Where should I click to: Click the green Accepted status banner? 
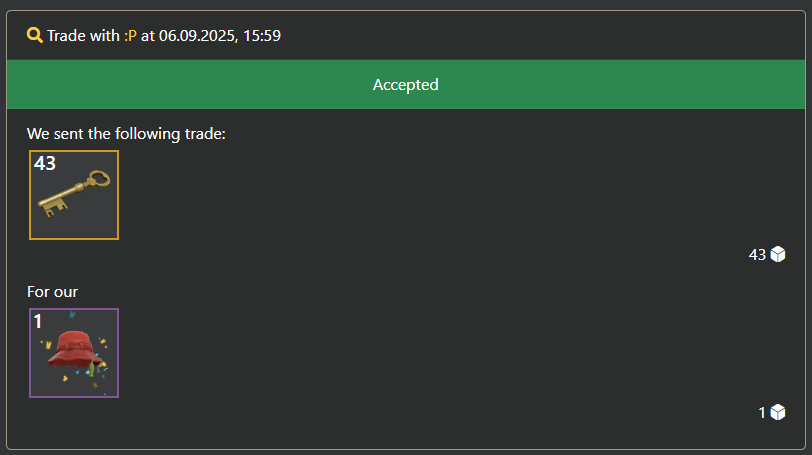(406, 85)
